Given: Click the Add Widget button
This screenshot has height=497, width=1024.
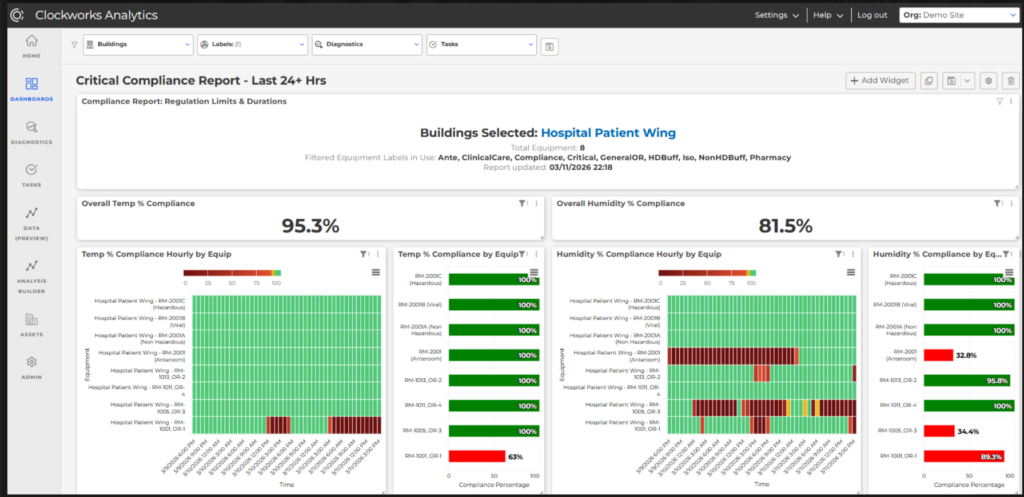Looking at the screenshot, I should tap(880, 81).
